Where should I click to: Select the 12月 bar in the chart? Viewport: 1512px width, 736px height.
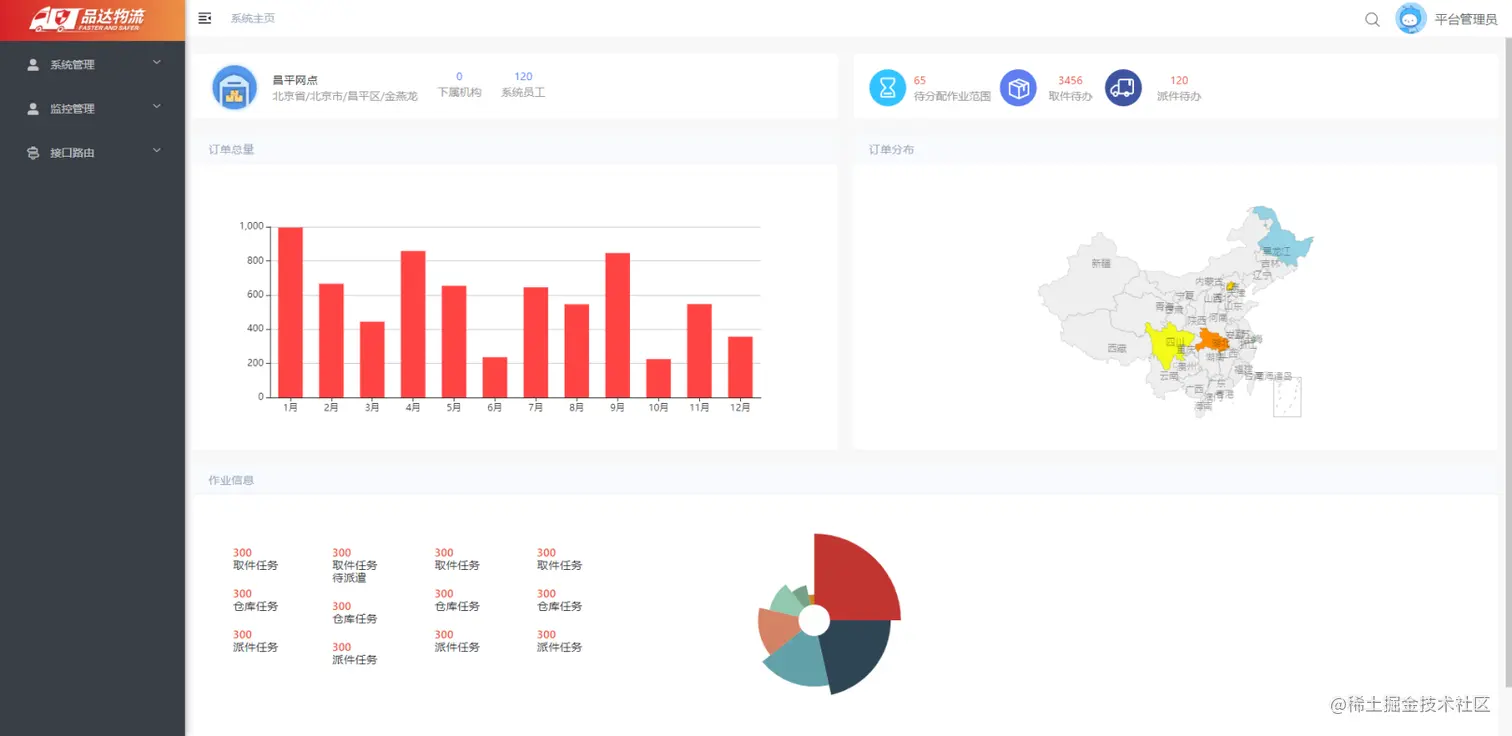740,367
